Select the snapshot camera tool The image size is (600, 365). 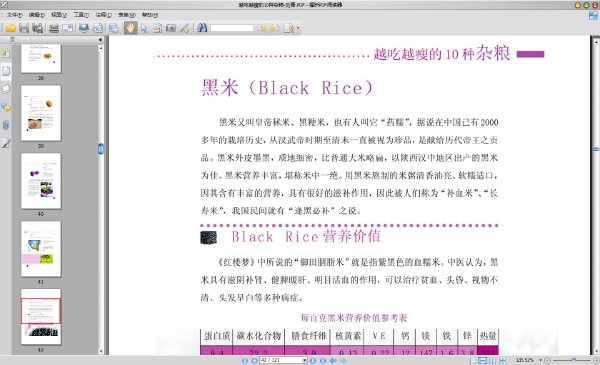click(171, 28)
